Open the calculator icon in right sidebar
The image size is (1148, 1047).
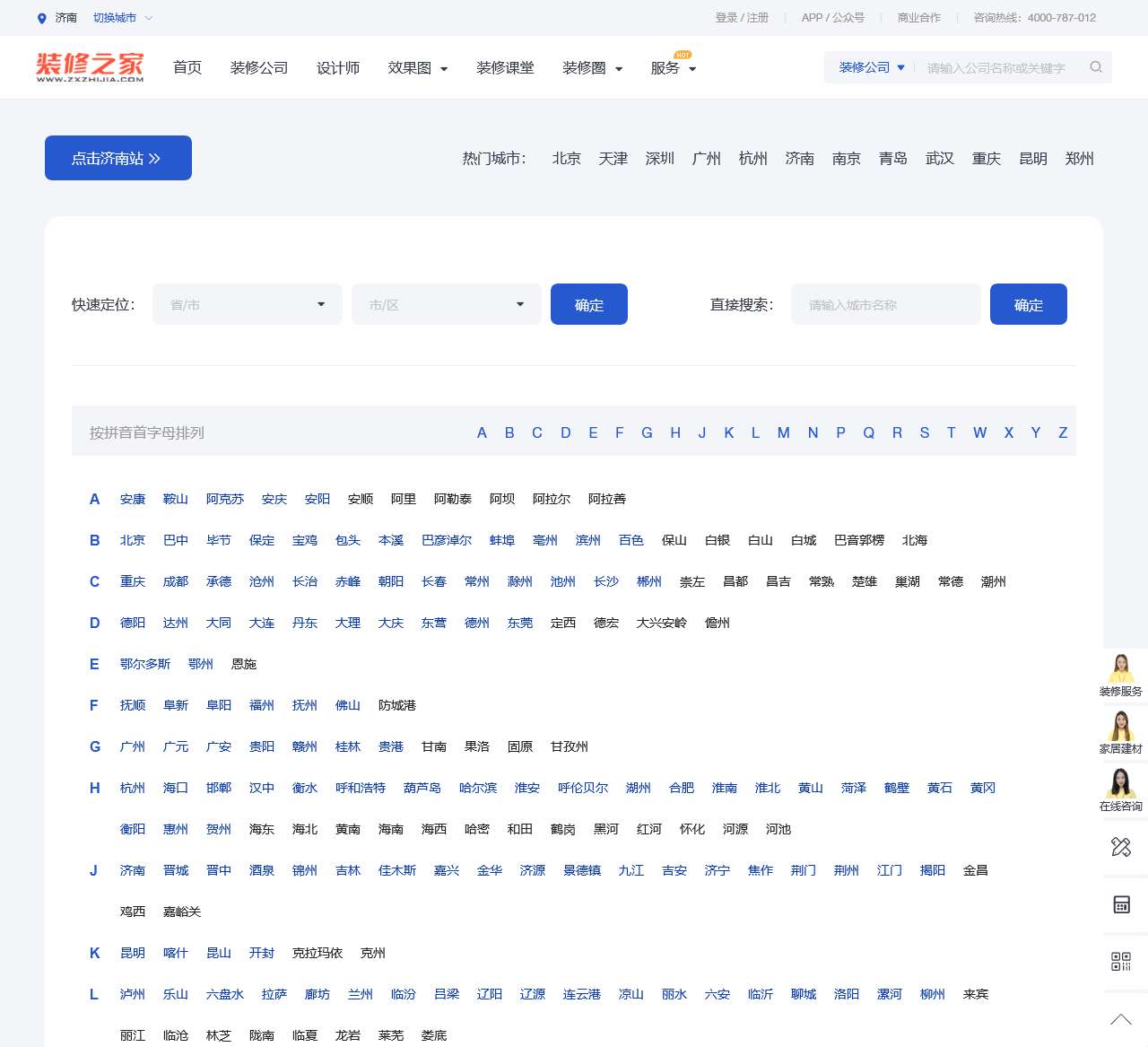pyautogui.click(x=1121, y=904)
